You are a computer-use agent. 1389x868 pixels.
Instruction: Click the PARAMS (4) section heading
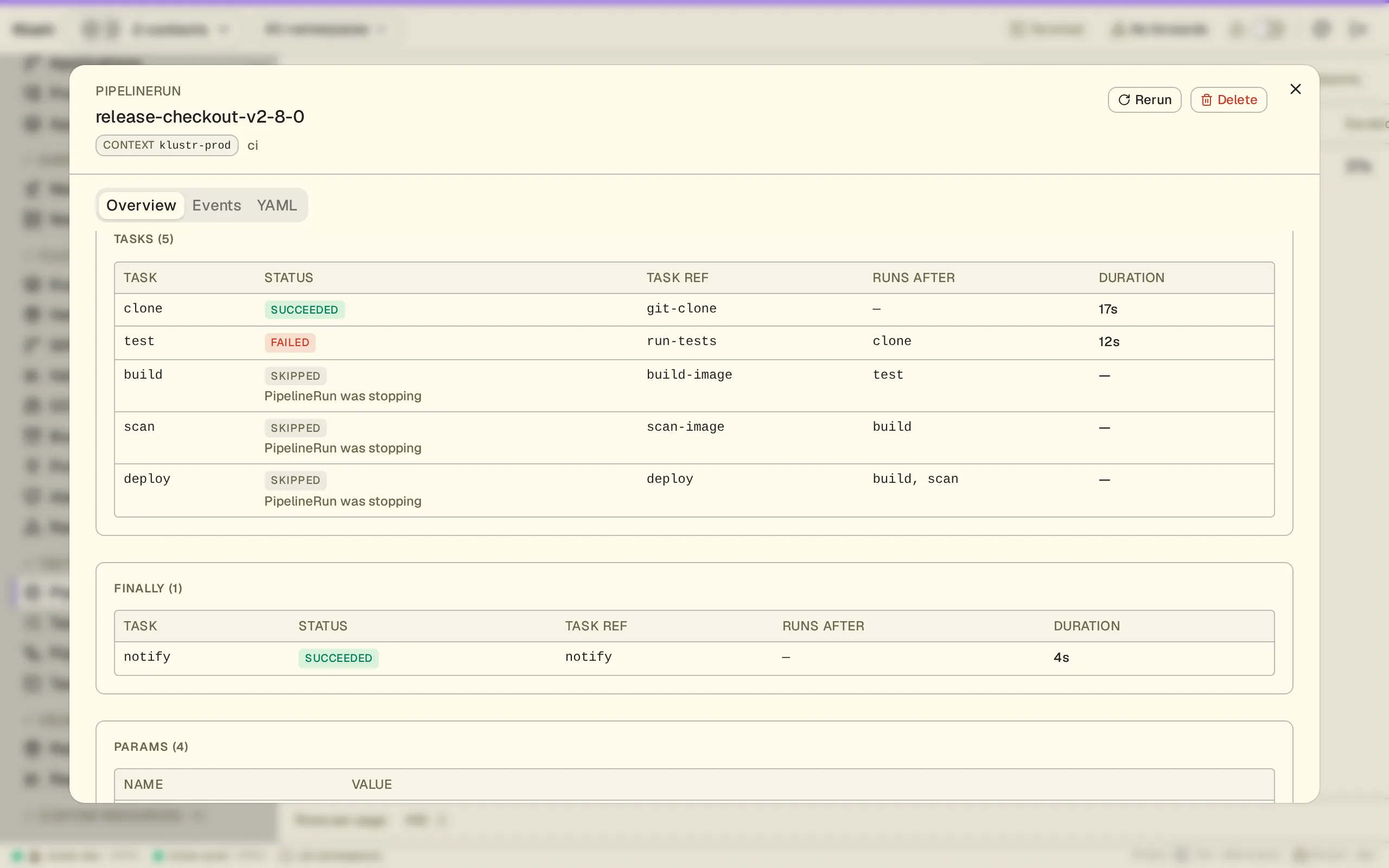151,747
